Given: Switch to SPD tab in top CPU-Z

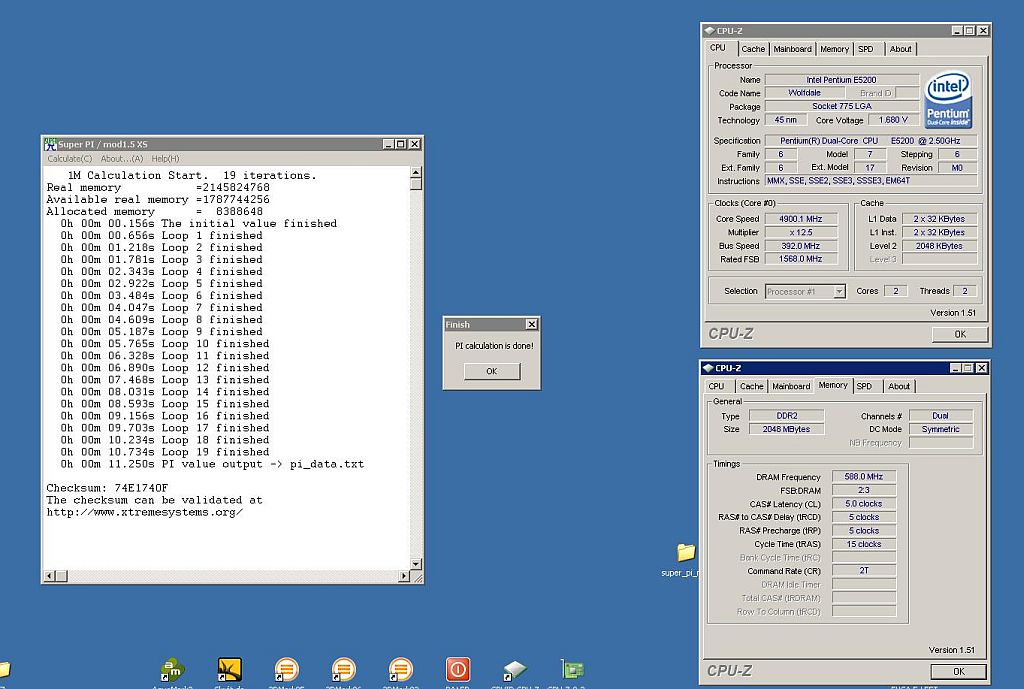Looking at the screenshot, I should [866, 49].
